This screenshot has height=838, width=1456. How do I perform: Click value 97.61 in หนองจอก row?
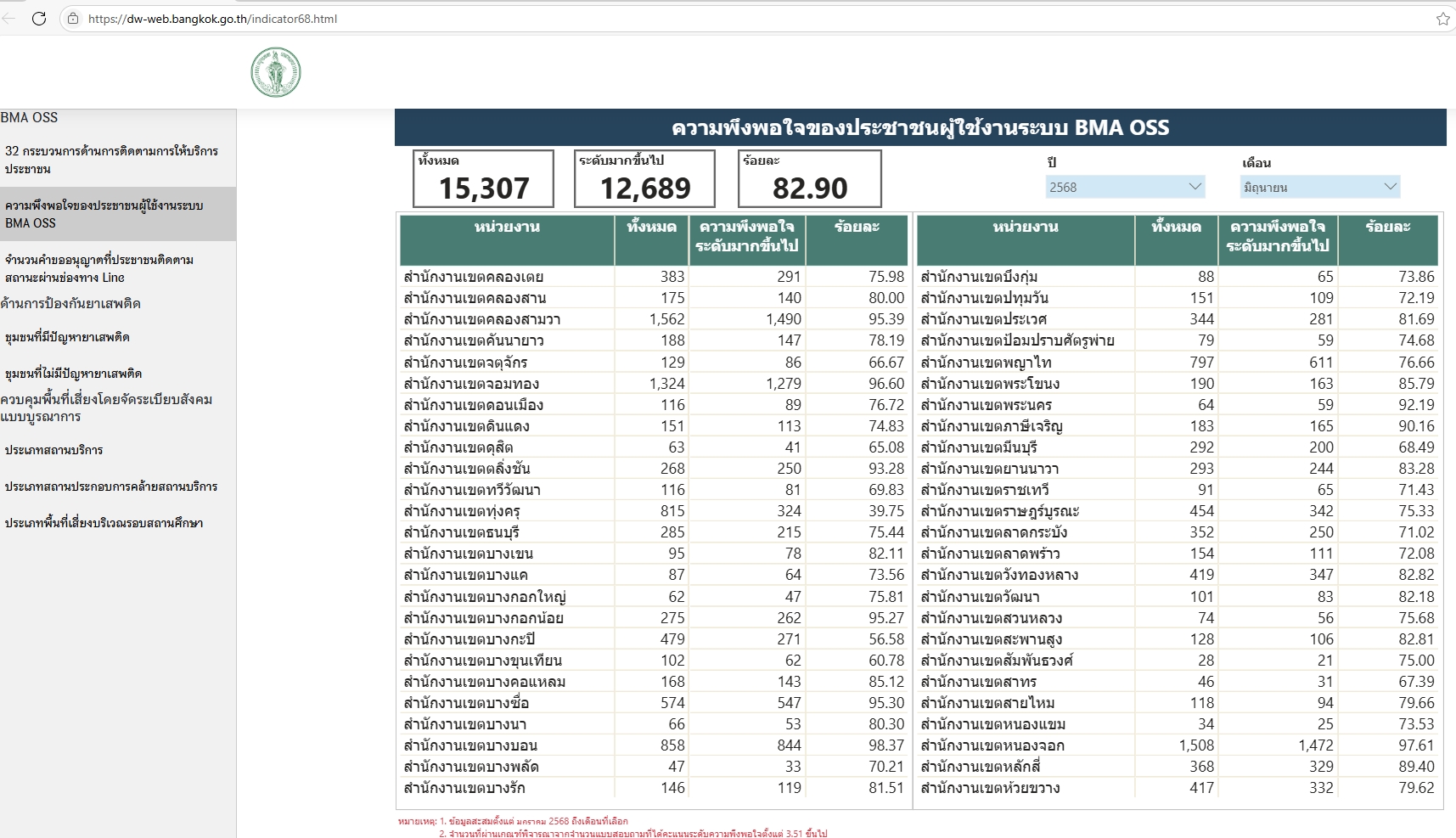coord(1416,745)
